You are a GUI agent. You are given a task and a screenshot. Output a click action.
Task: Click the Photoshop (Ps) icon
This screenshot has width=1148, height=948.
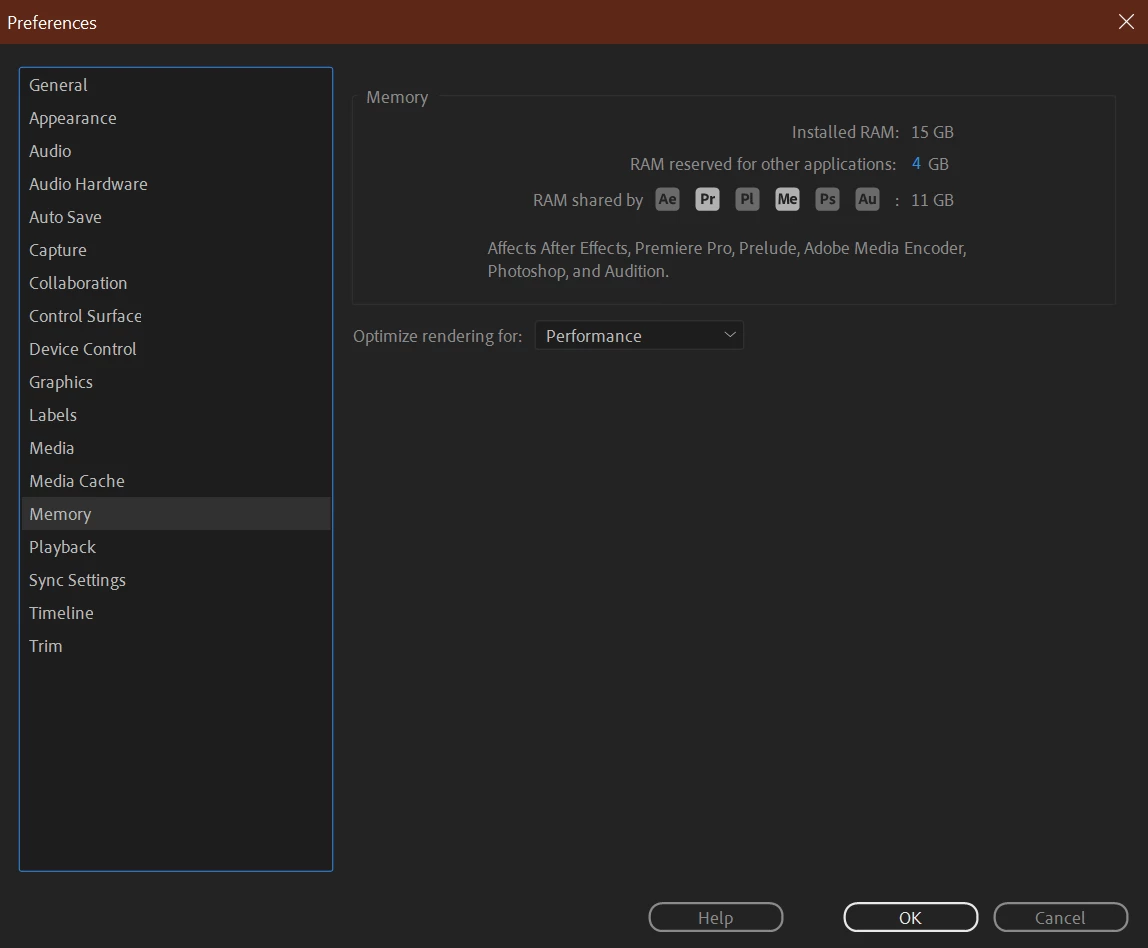click(827, 199)
